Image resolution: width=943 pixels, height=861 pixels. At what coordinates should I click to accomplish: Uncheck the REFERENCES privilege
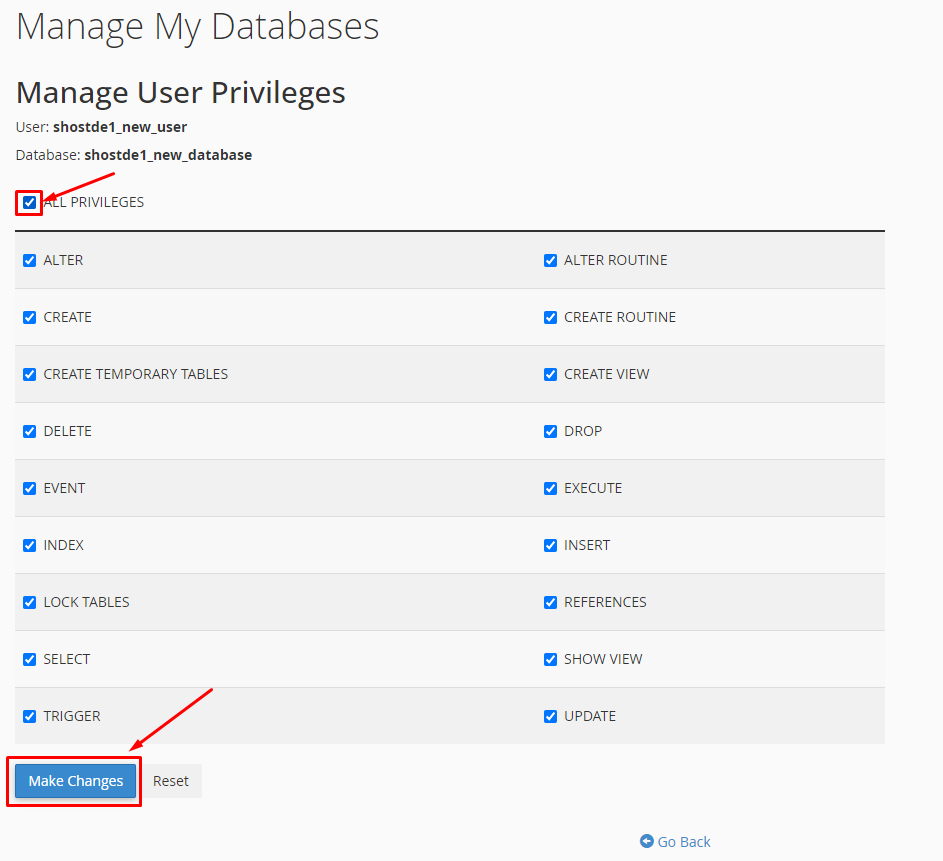550,602
